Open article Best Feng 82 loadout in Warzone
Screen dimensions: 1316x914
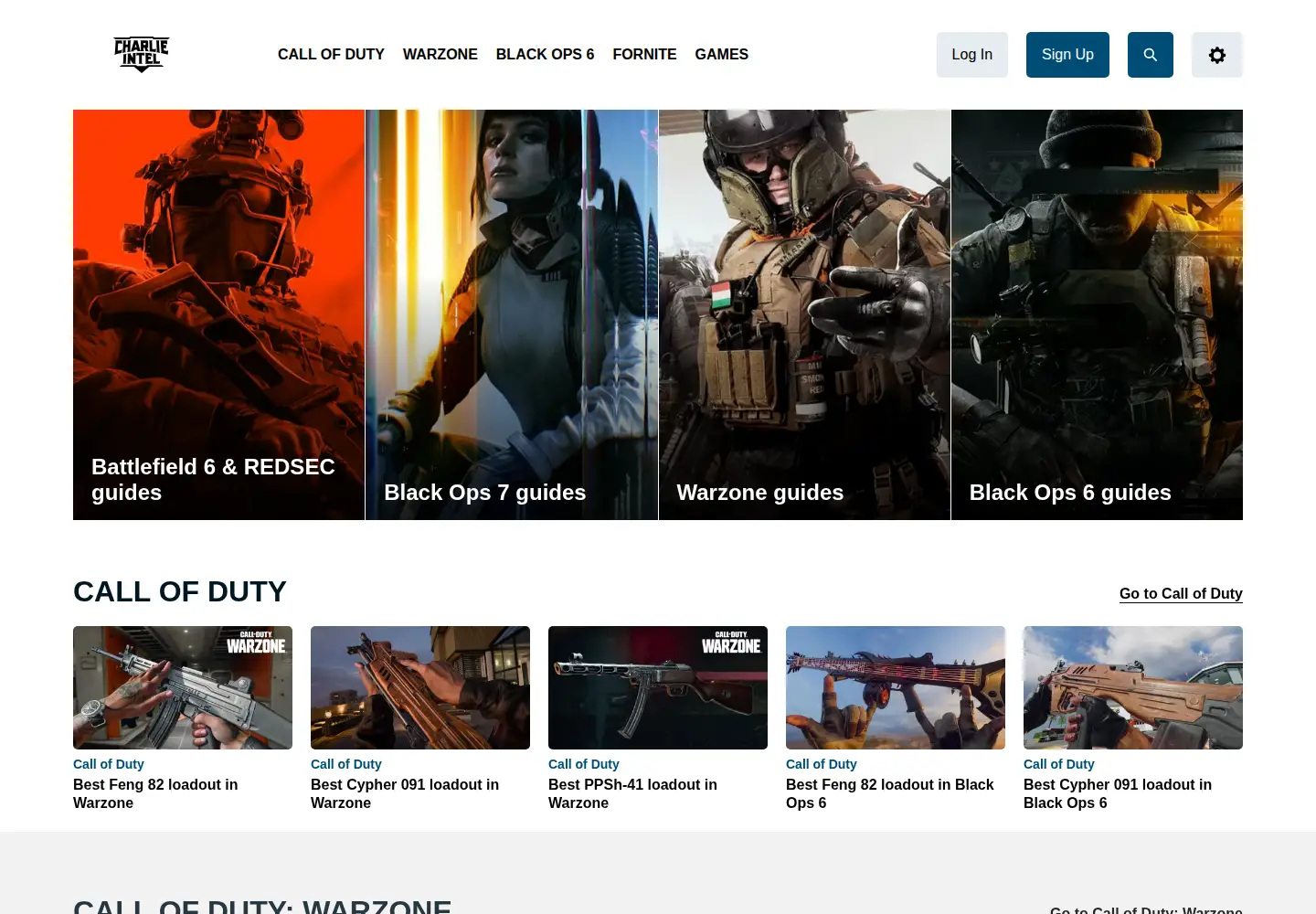pyautogui.click(x=155, y=793)
